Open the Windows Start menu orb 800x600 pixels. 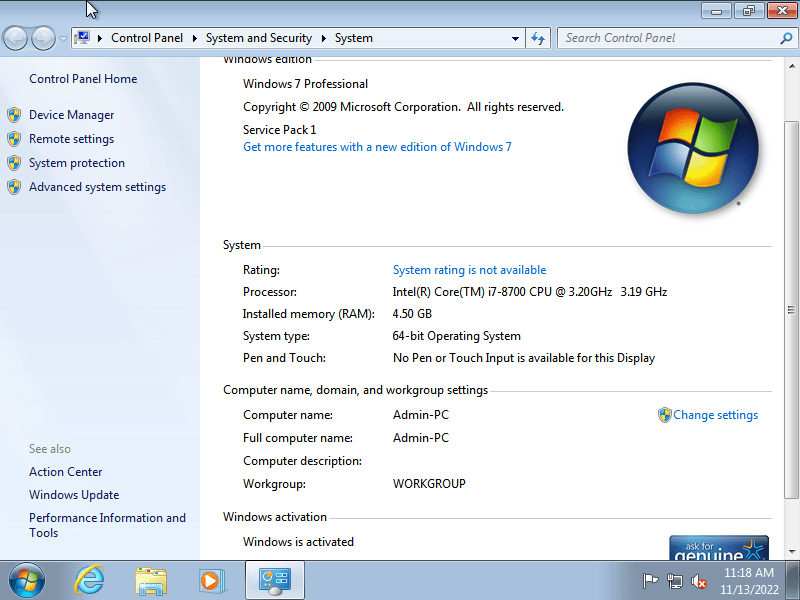tap(27, 581)
